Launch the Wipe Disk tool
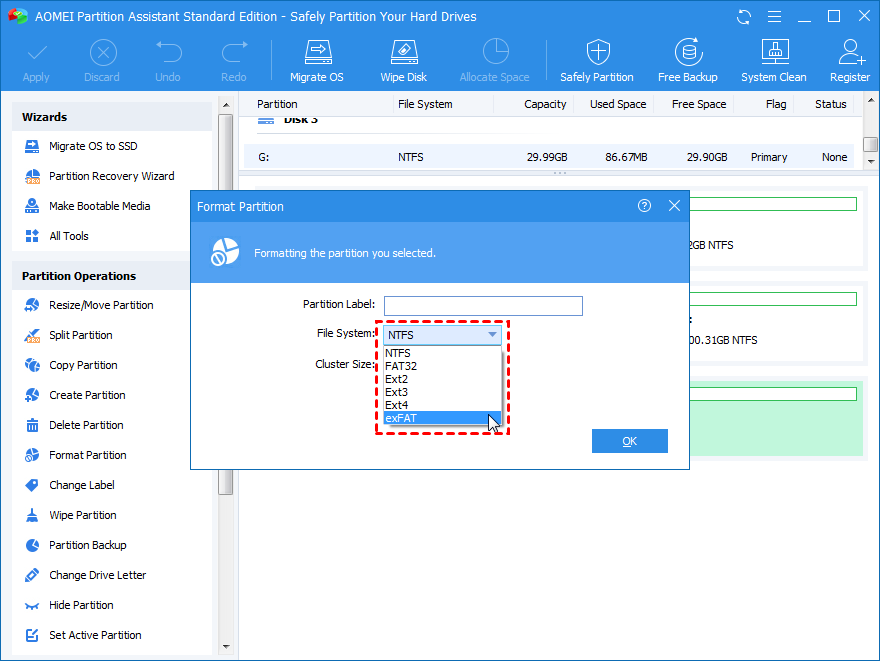 tap(404, 61)
